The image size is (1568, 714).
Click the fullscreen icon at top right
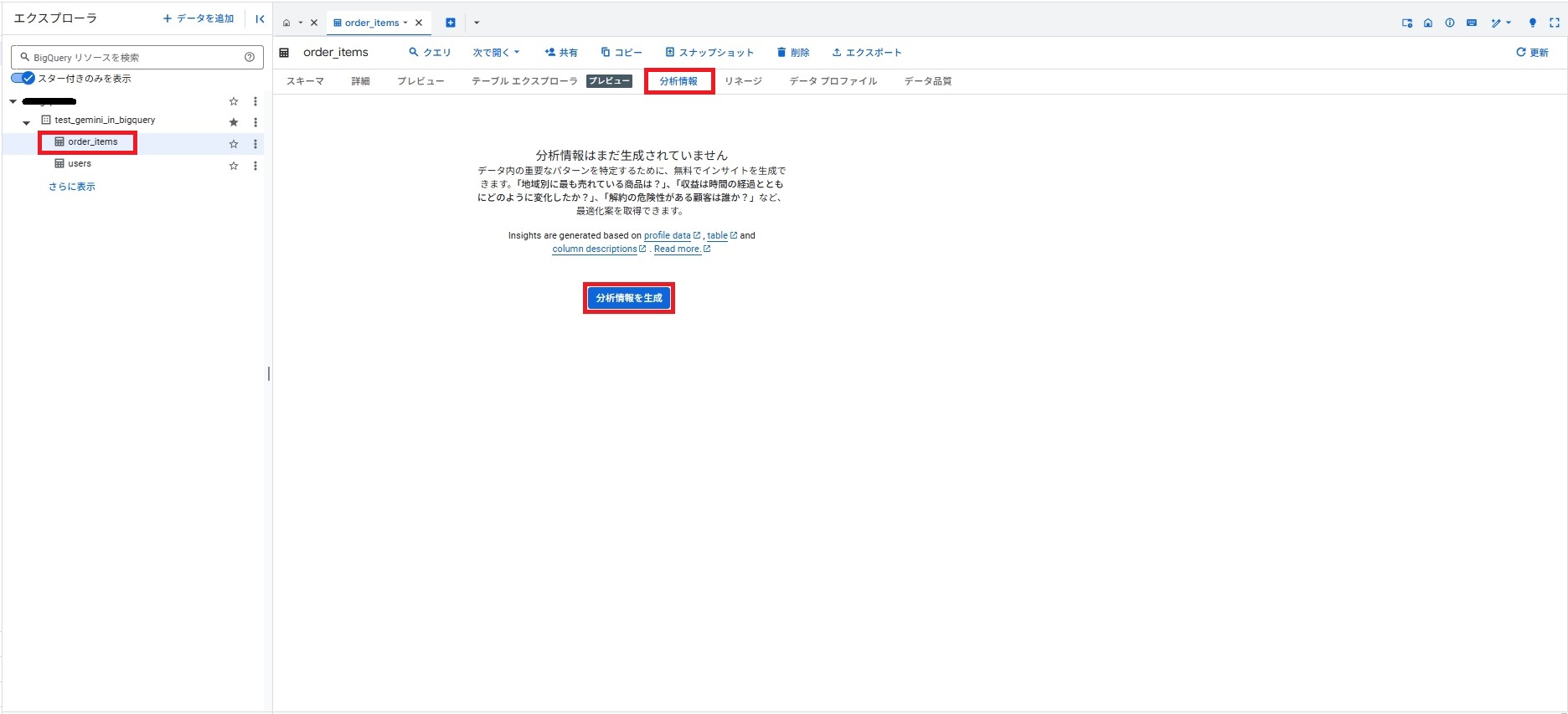pos(1555,23)
